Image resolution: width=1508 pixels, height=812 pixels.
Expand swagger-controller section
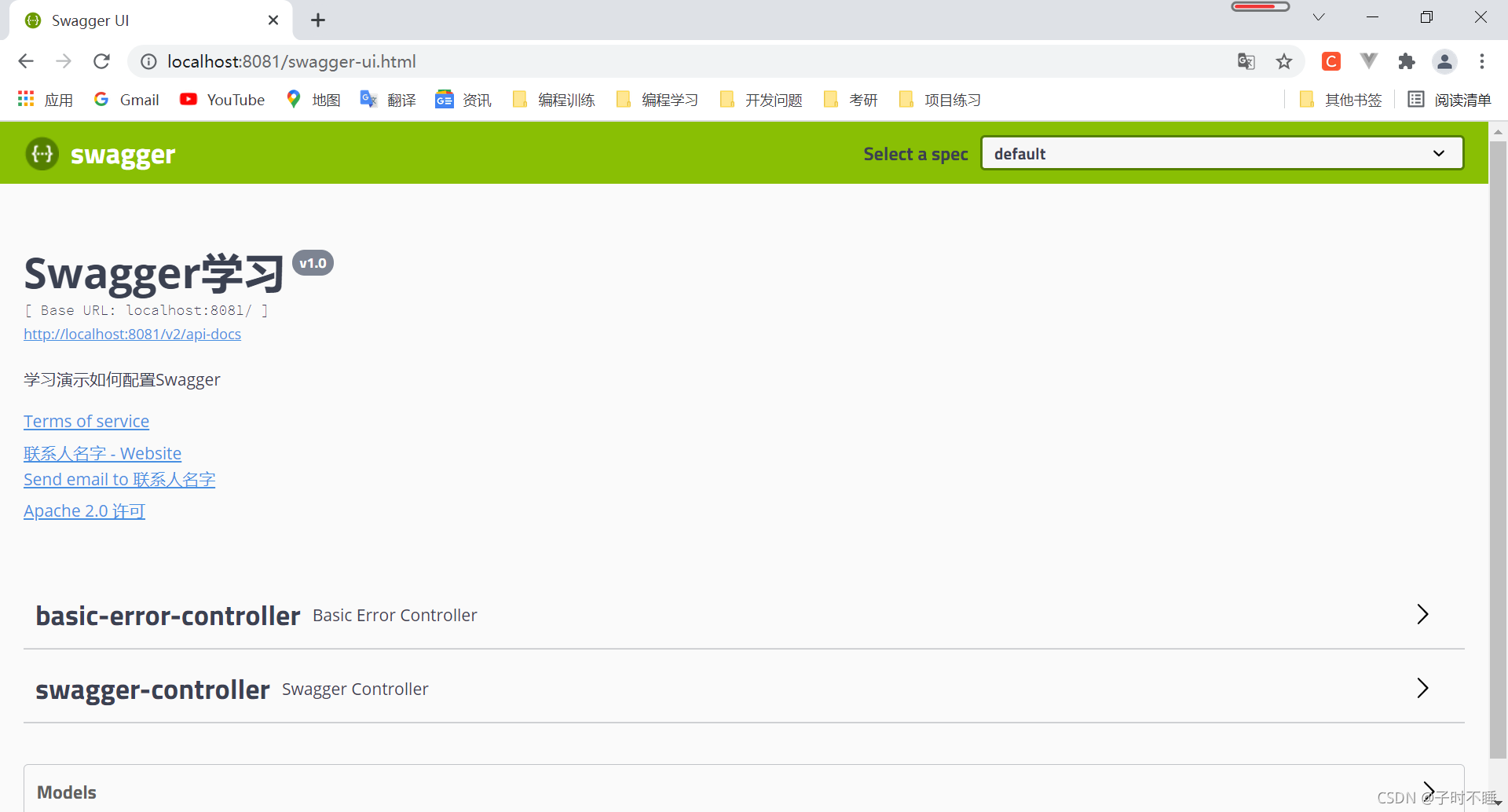coord(744,689)
